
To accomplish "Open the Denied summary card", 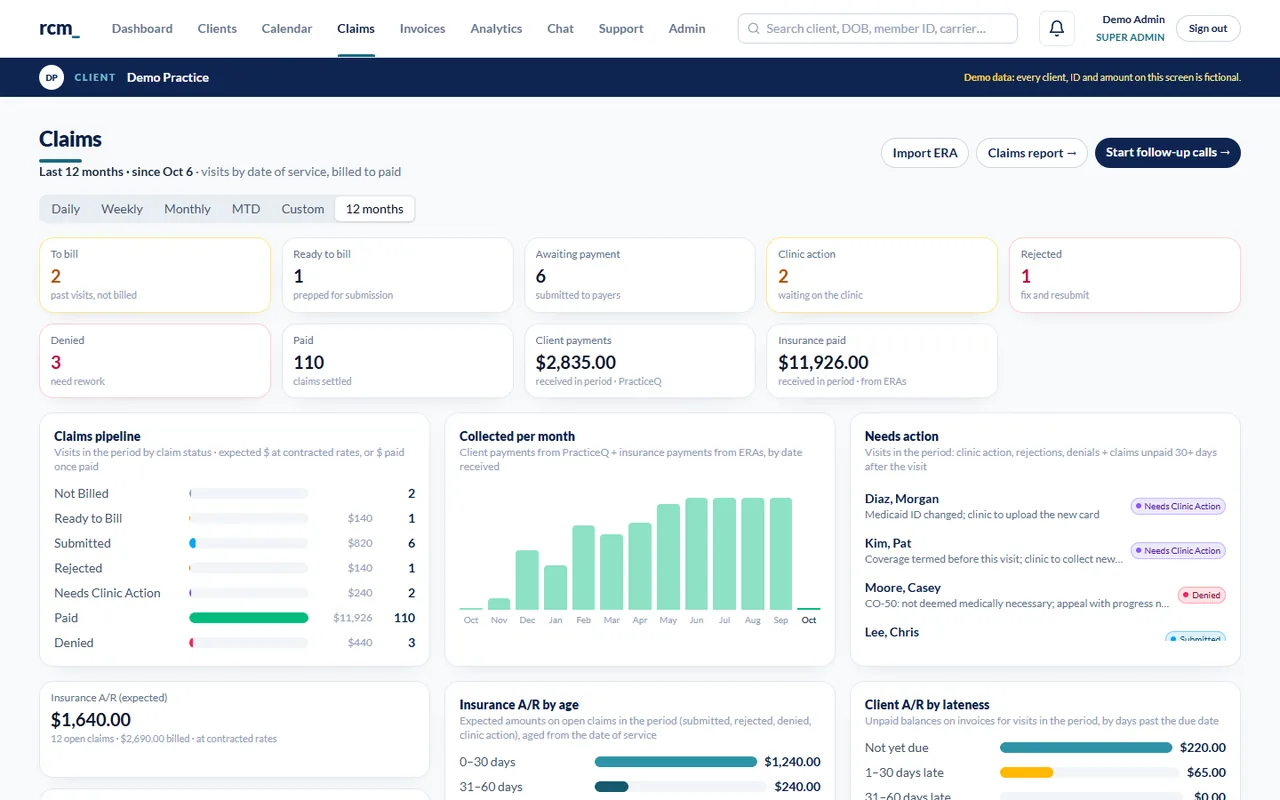I will click(155, 361).
